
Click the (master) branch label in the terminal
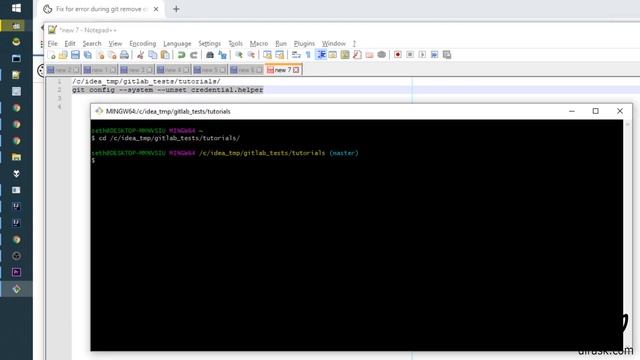click(344, 153)
